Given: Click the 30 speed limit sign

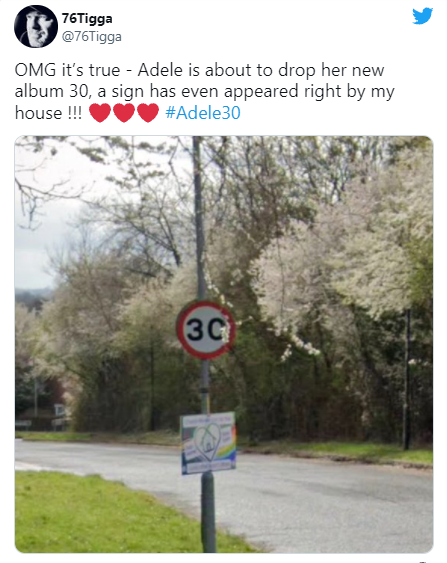Looking at the screenshot, I should click(x=206, y=330).
